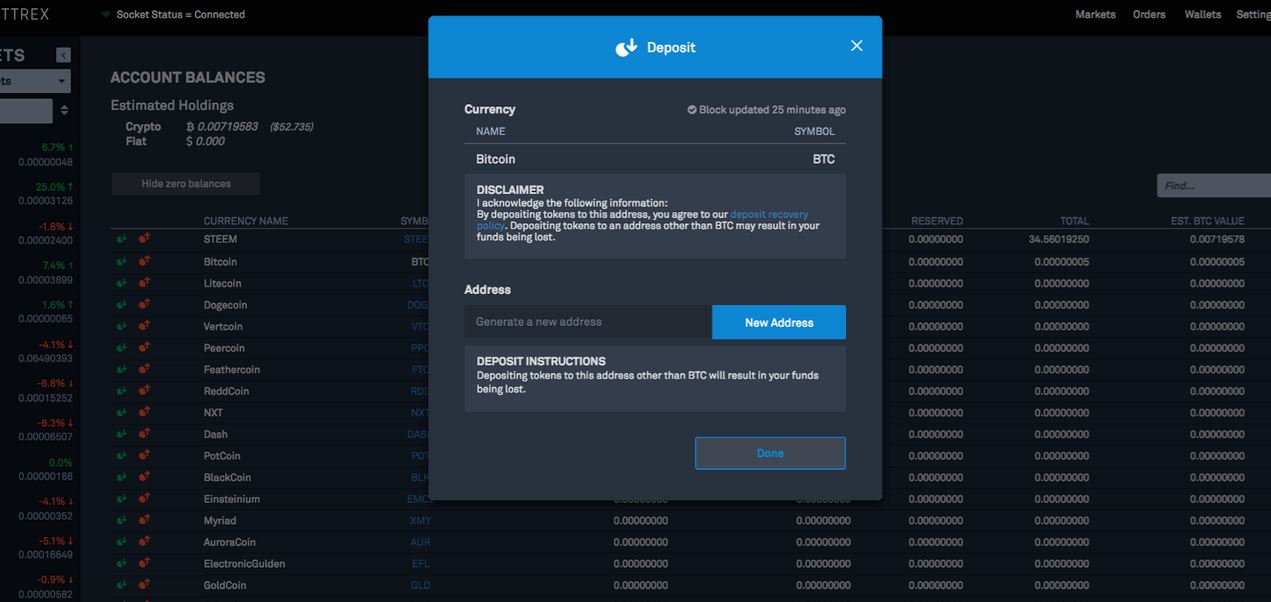Click Myriad's red withdraw icon

coord(144,520)
